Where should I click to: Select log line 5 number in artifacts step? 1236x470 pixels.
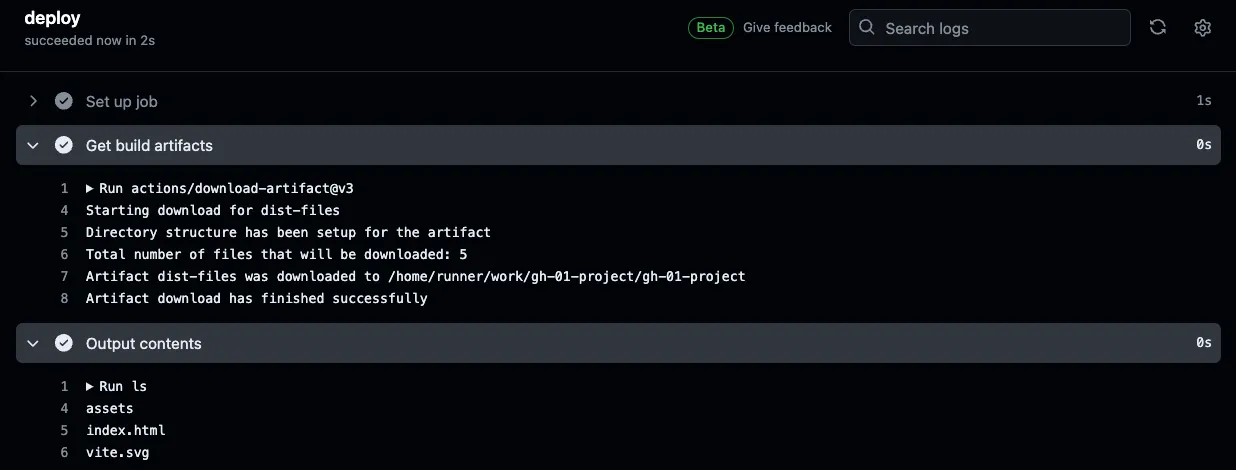click(x=64, y=232)
